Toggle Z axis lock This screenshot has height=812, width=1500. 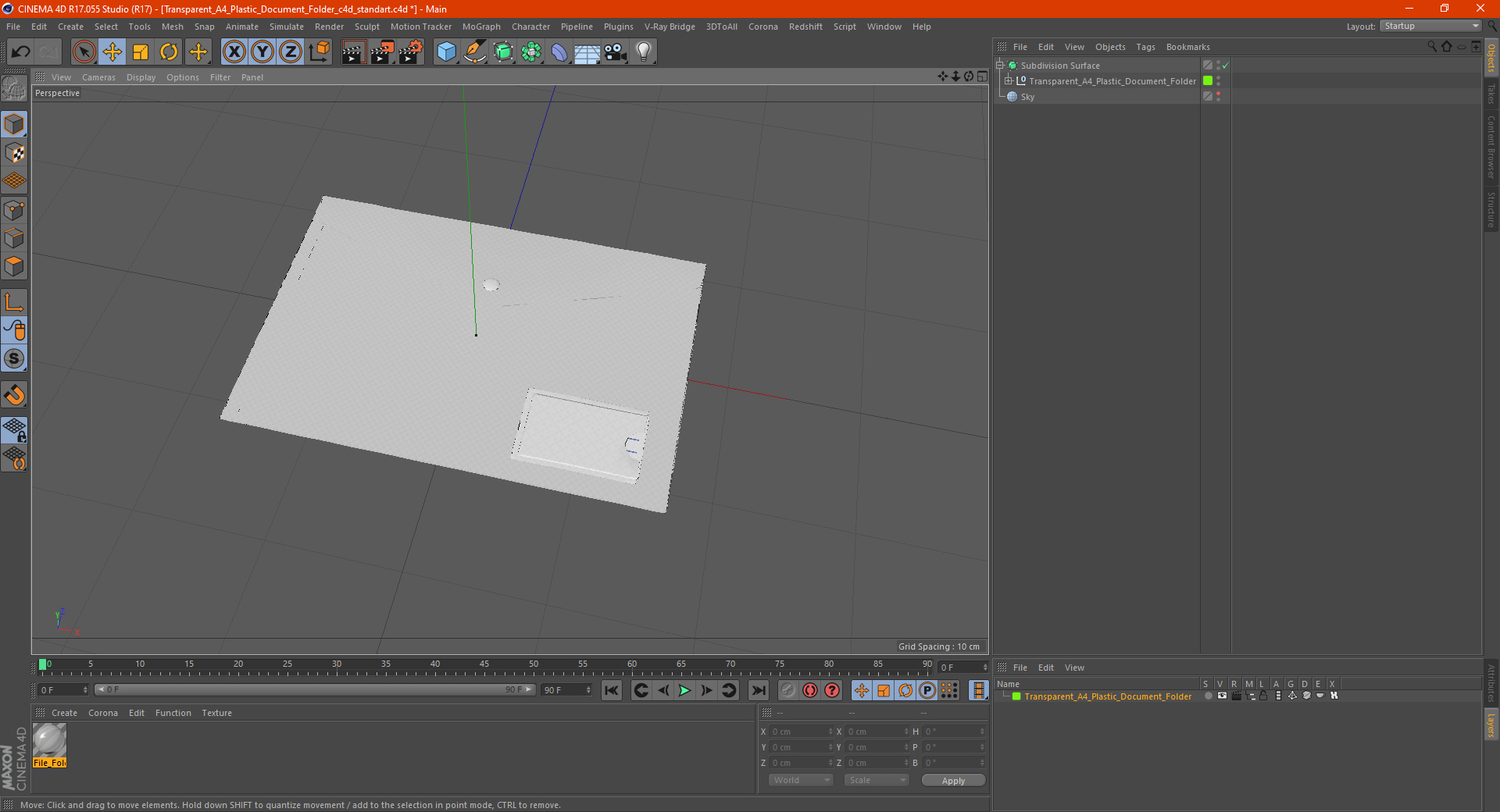click(x=291, y=52)
